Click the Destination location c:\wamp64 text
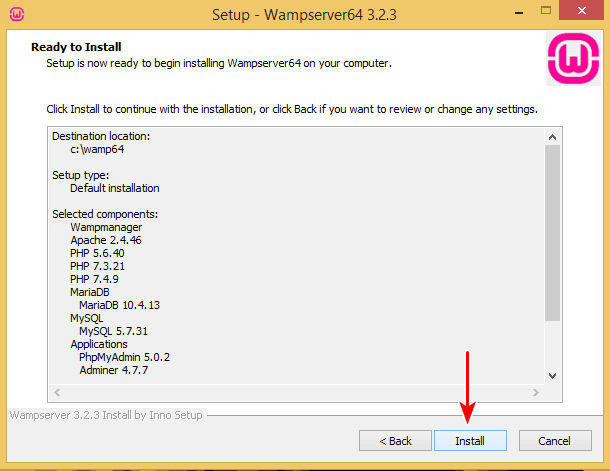The width and height of the screenshot is (610, 471). (x=97, y=149)
